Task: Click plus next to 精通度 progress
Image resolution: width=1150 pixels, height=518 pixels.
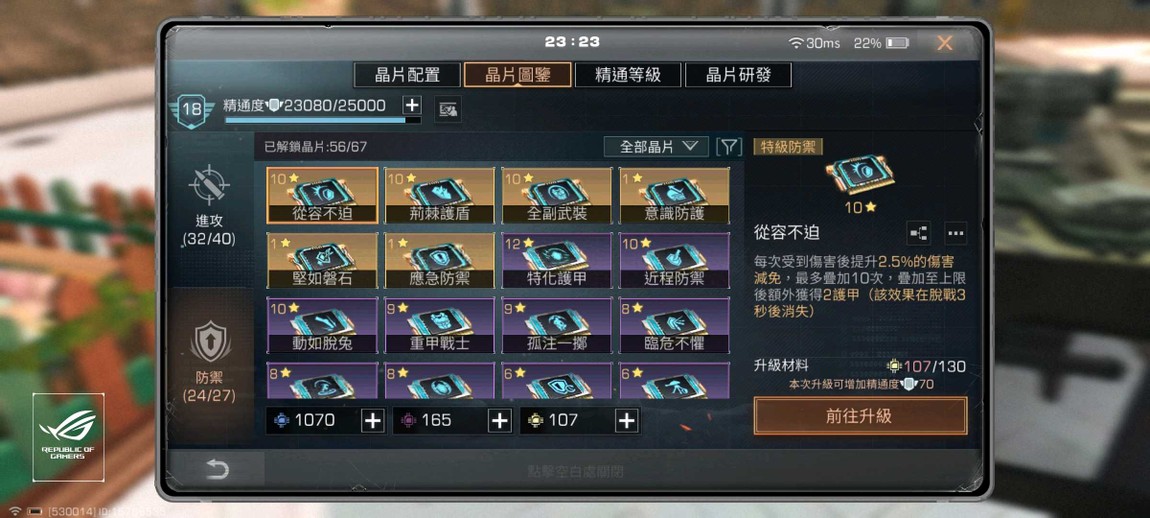Action: [x=413, y=104]
